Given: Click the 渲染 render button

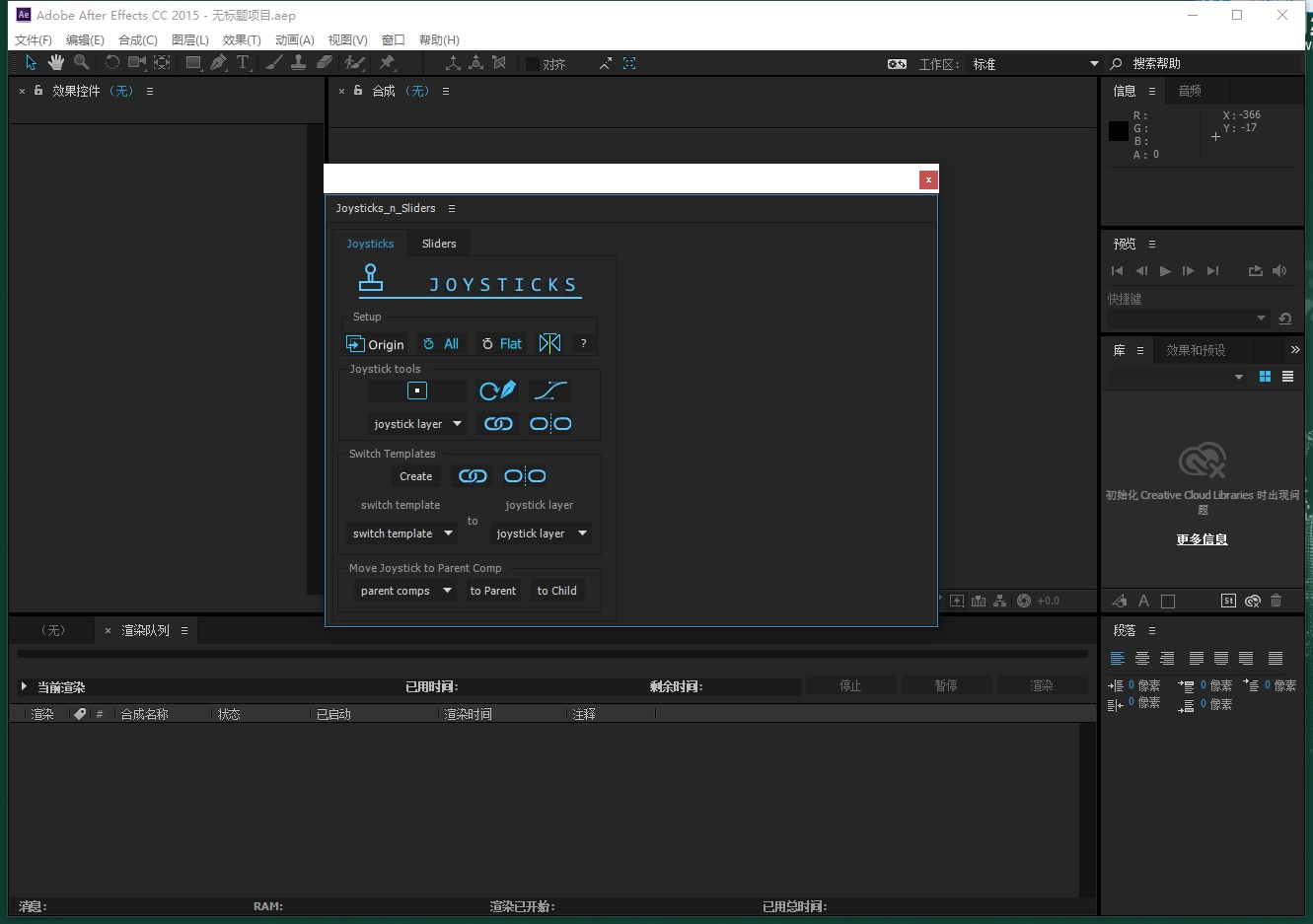Looking at the screenshot, I should tap(1042, 685).
